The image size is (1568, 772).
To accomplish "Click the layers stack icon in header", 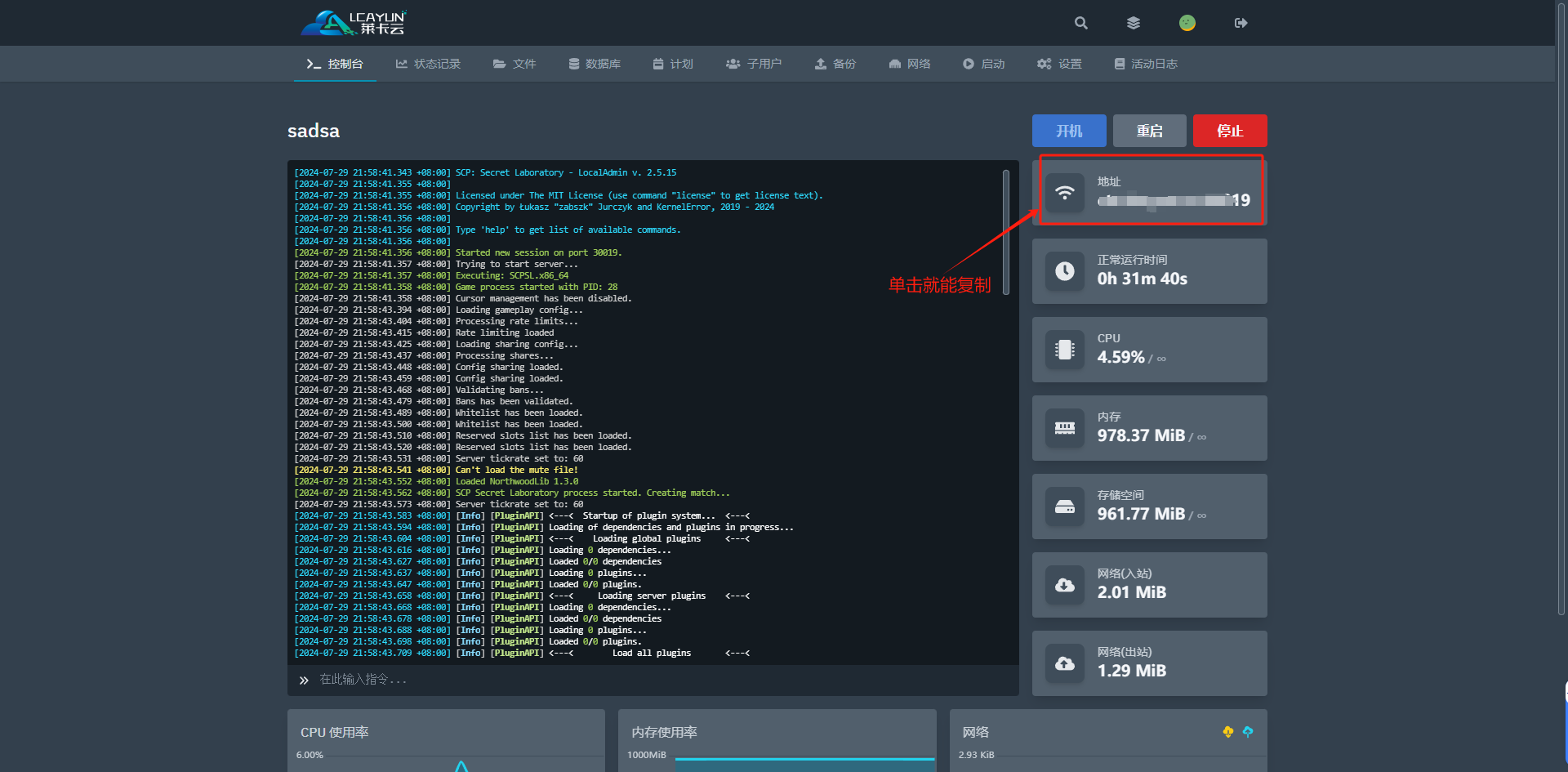I will [x=1134, y=23].
